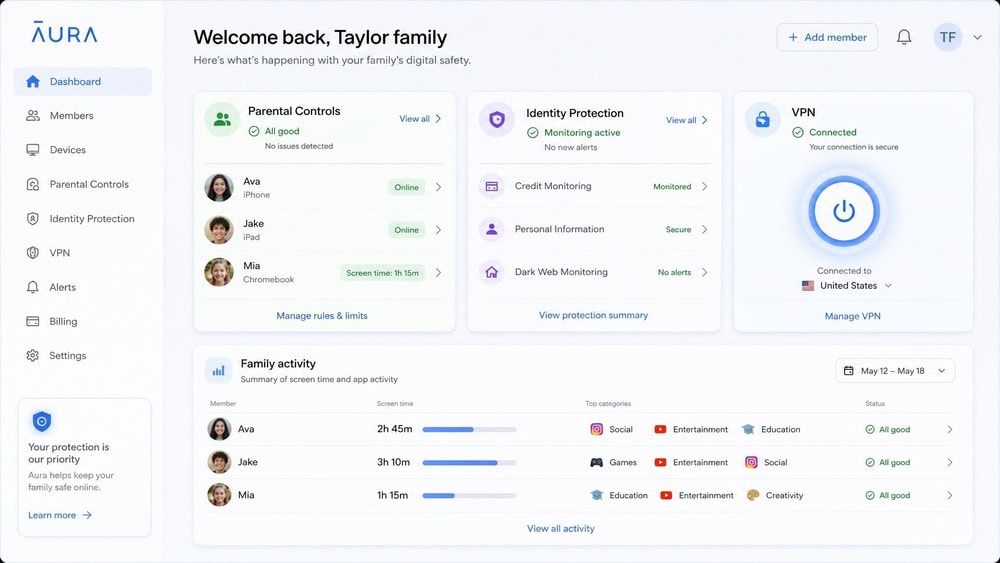Click Mia's Screen time: 1h 15m badge
The image size is (1000, 563).
click(x=383, y=273)
